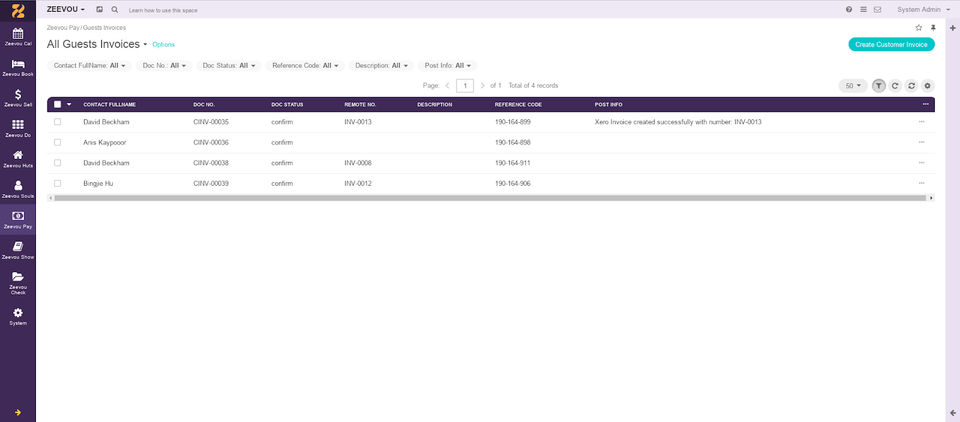Open Doc No. filter dropdown

pos(164,66)
